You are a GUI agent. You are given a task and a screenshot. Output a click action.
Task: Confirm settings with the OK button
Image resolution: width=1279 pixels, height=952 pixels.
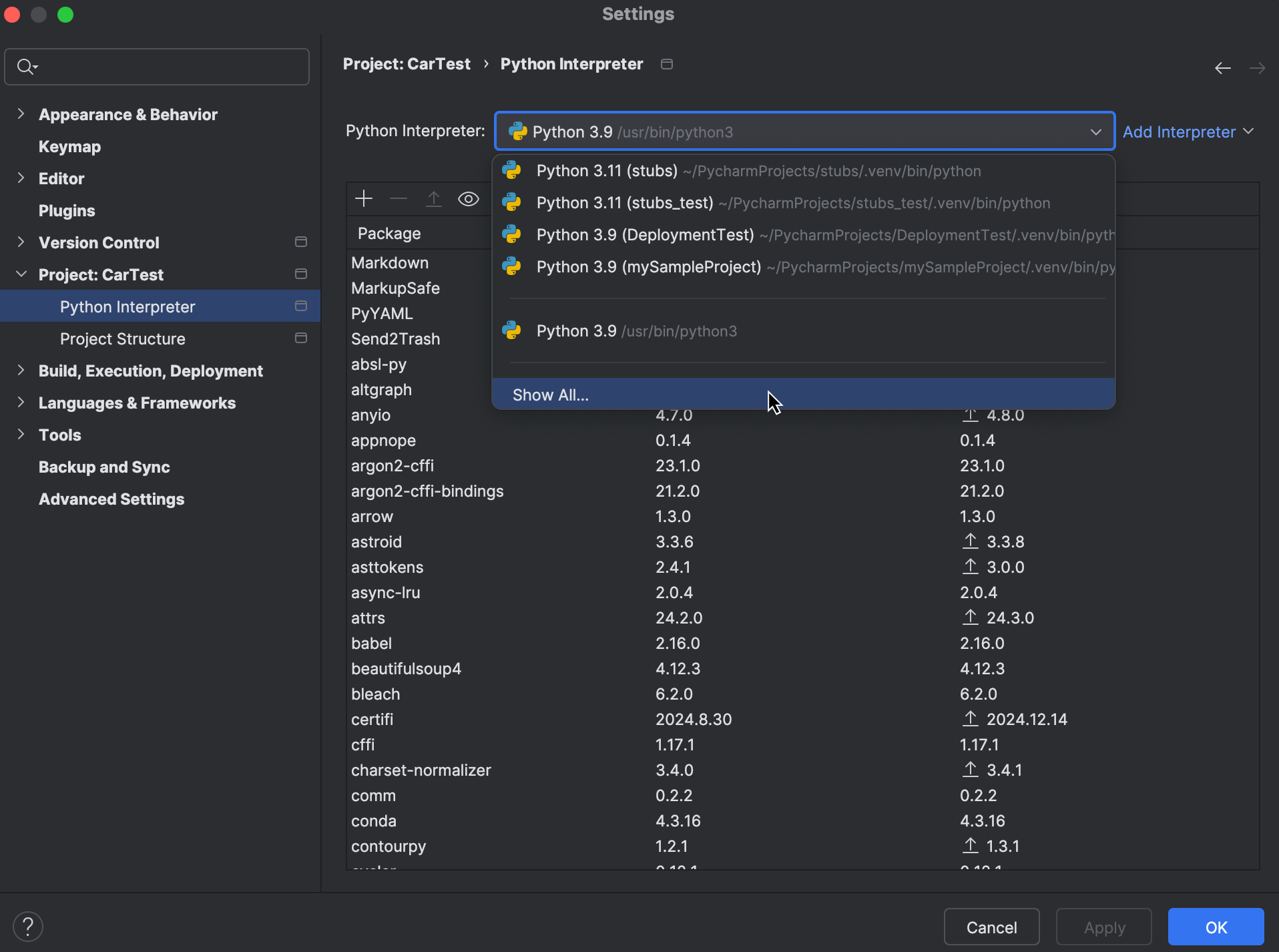point(1215,926)
